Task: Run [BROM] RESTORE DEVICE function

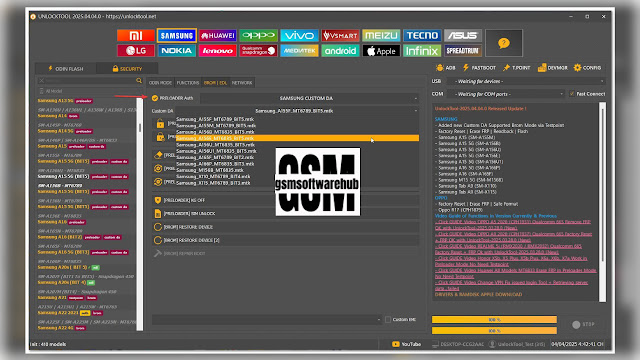Action: tap(286, 227)
